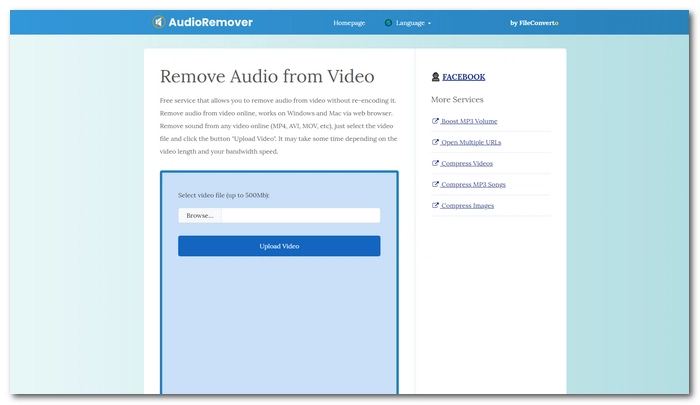Image resolution: width=700 pixels, height=405 pixels.
Task: Visit the Compress Images text link
Action: (x=467, y=205)
